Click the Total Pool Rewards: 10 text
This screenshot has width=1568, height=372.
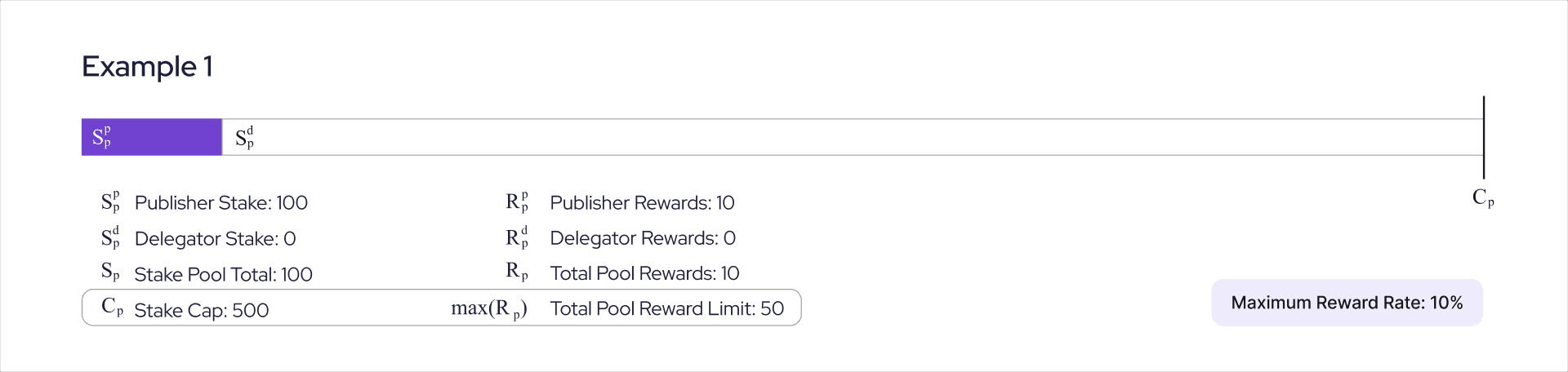point(644,273)
